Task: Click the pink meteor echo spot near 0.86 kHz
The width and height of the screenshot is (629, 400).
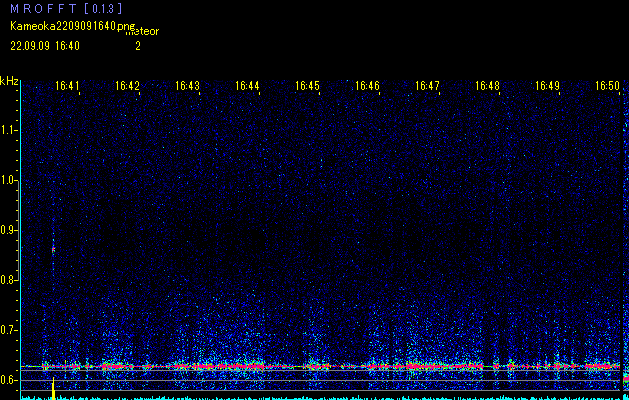Action: [53, 250]
